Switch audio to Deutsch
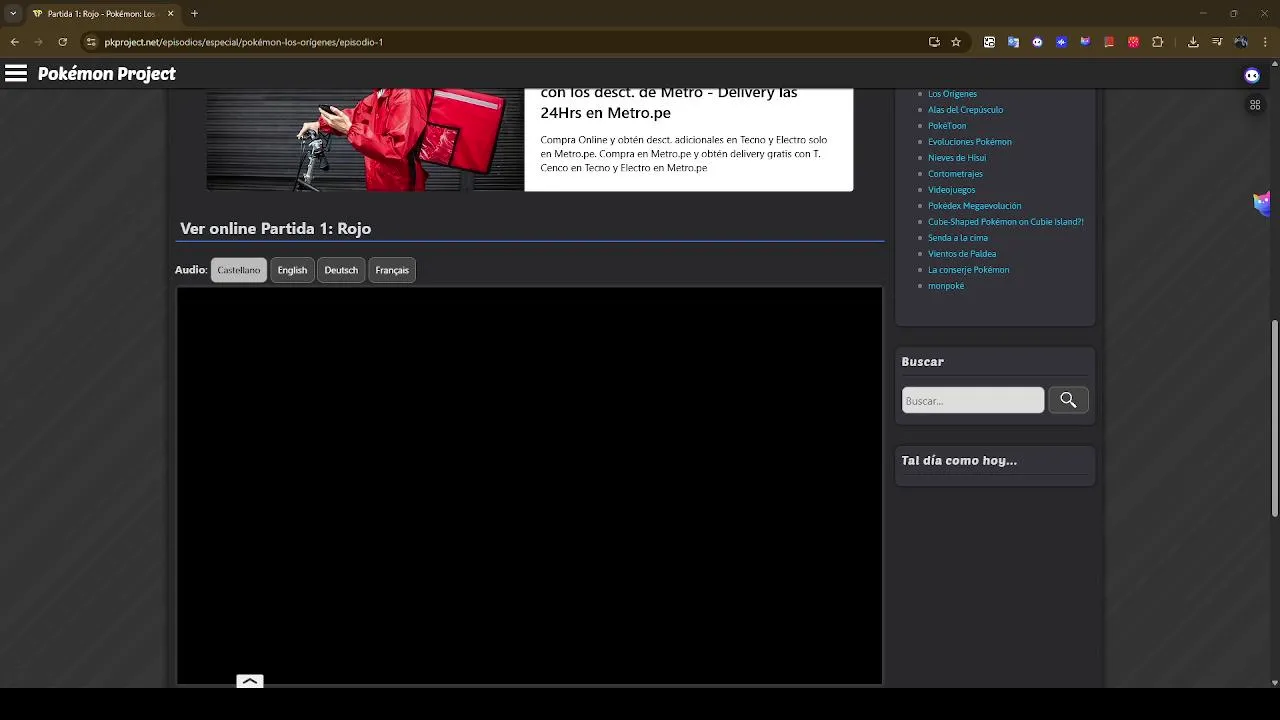Screen dimensions: 1280x720 pyautogui.click(x=341, y=270)
